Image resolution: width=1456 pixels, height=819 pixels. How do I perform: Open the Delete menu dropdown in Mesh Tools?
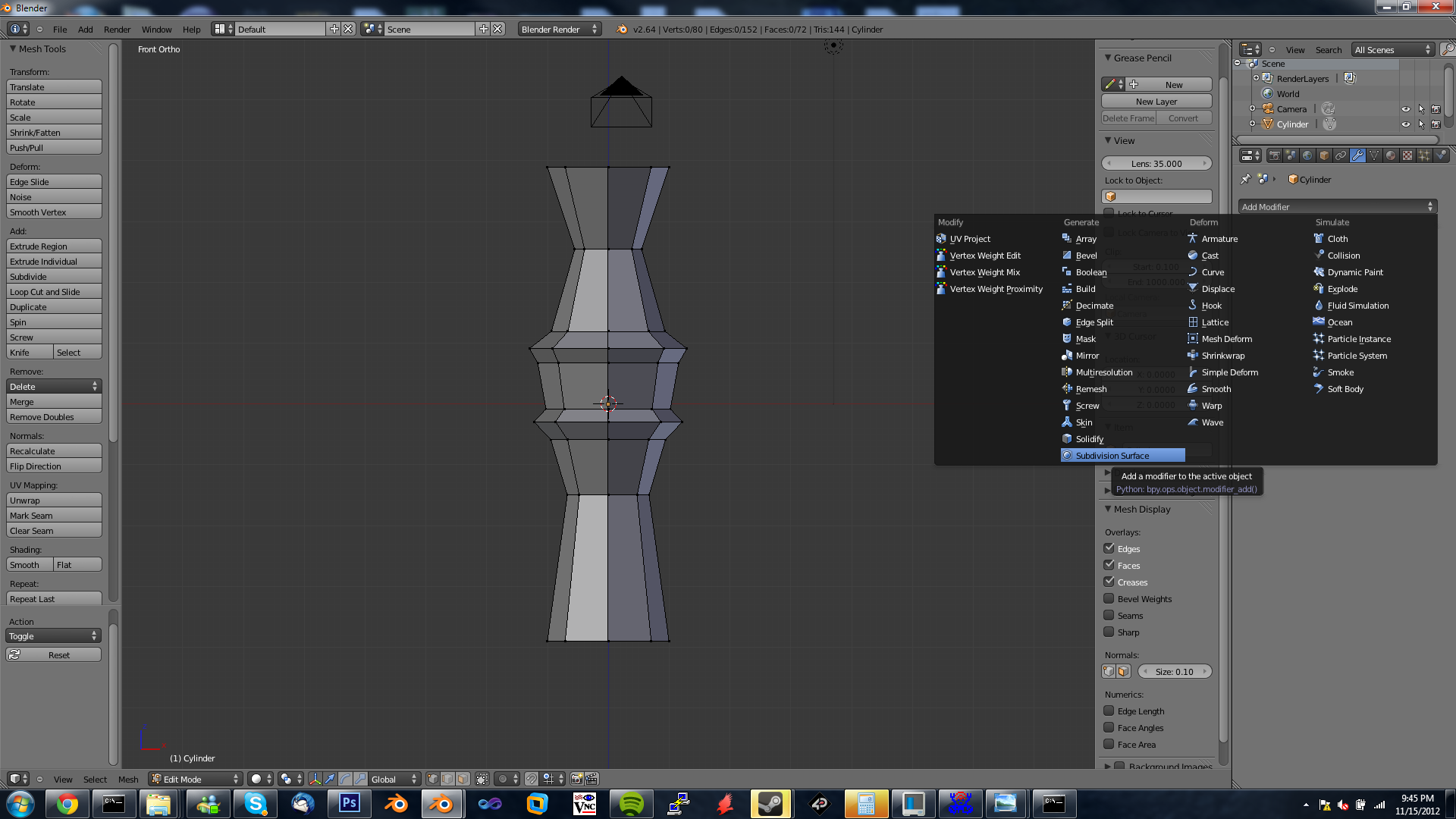(x=54, y=386)
